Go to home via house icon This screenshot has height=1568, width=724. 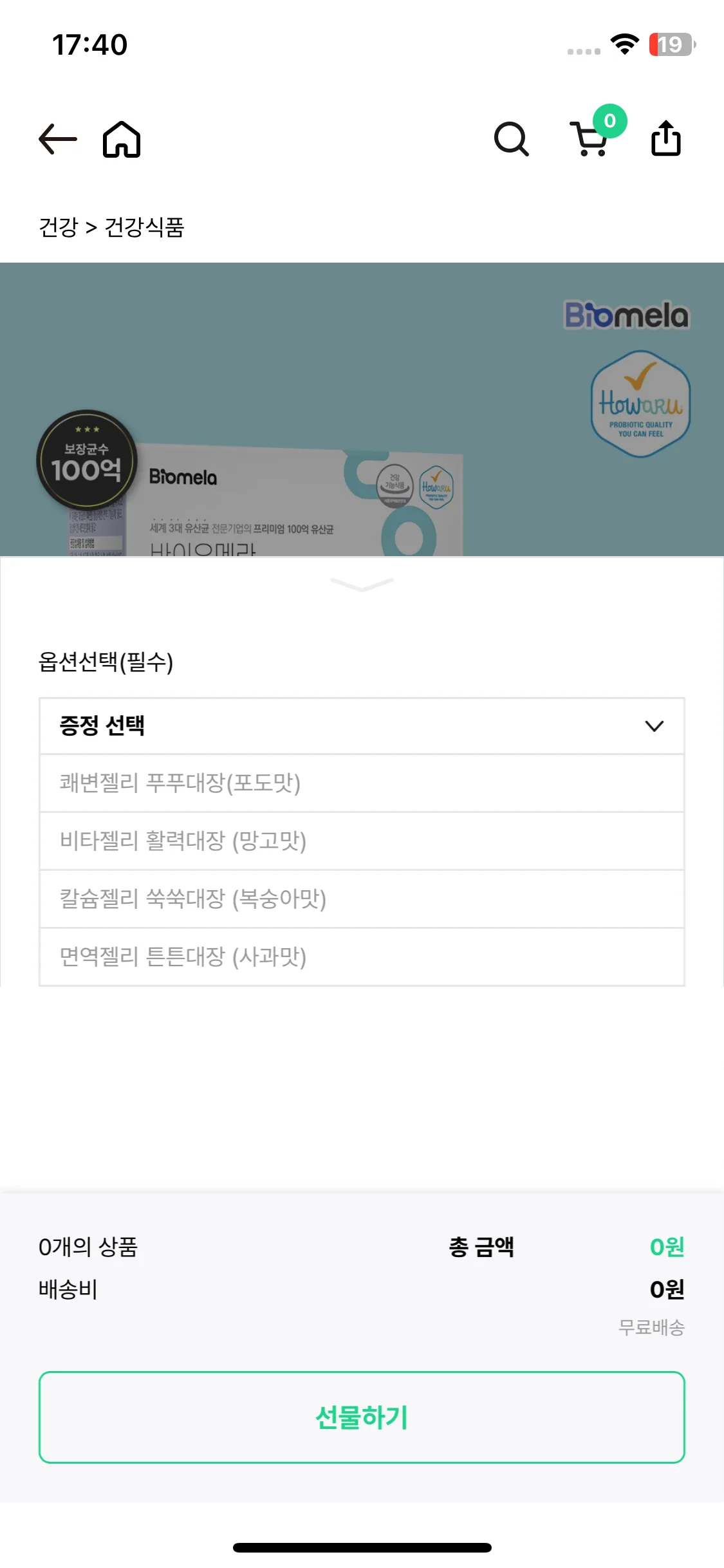coord(122,139)
